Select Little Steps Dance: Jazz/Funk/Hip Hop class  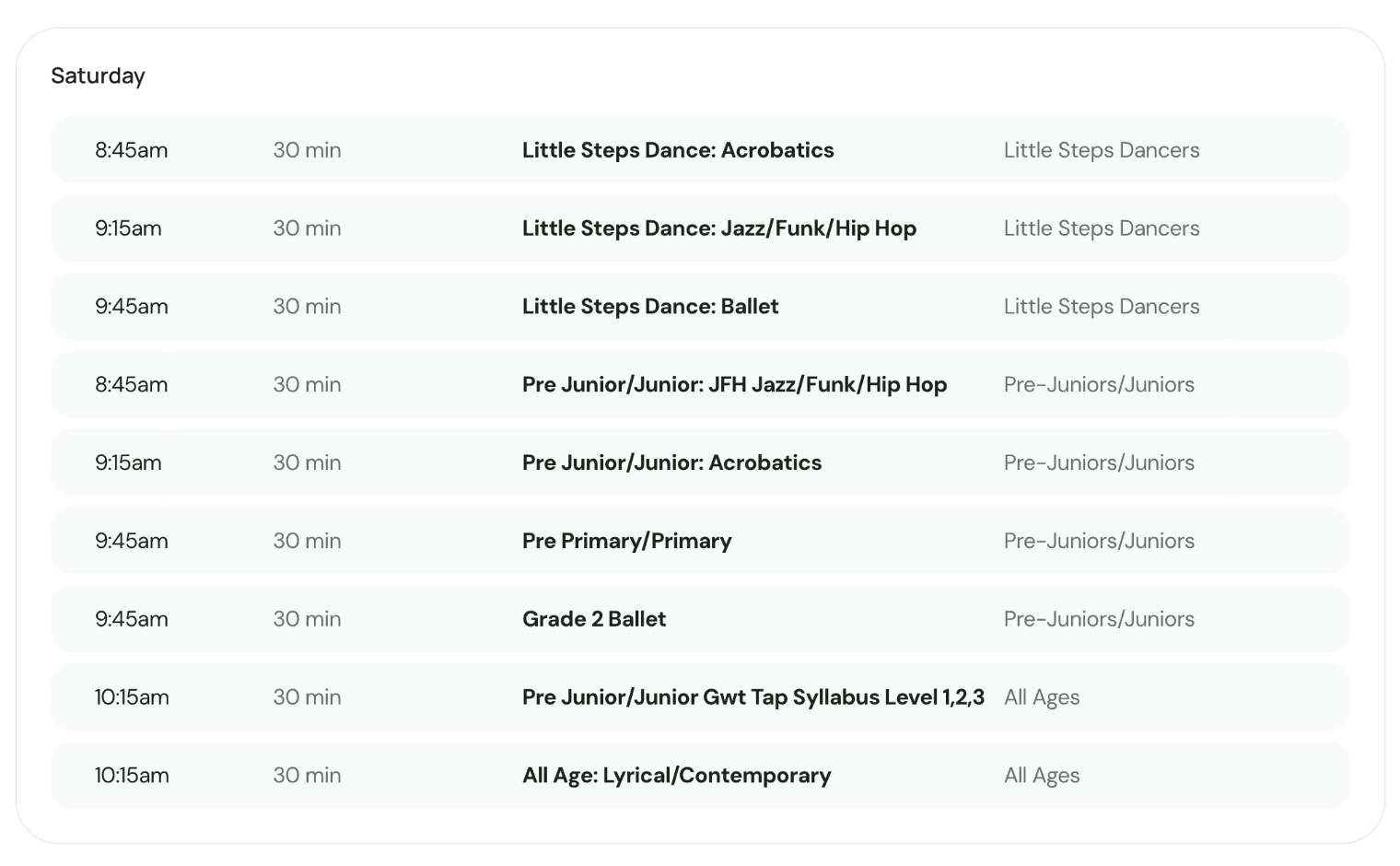718,228
